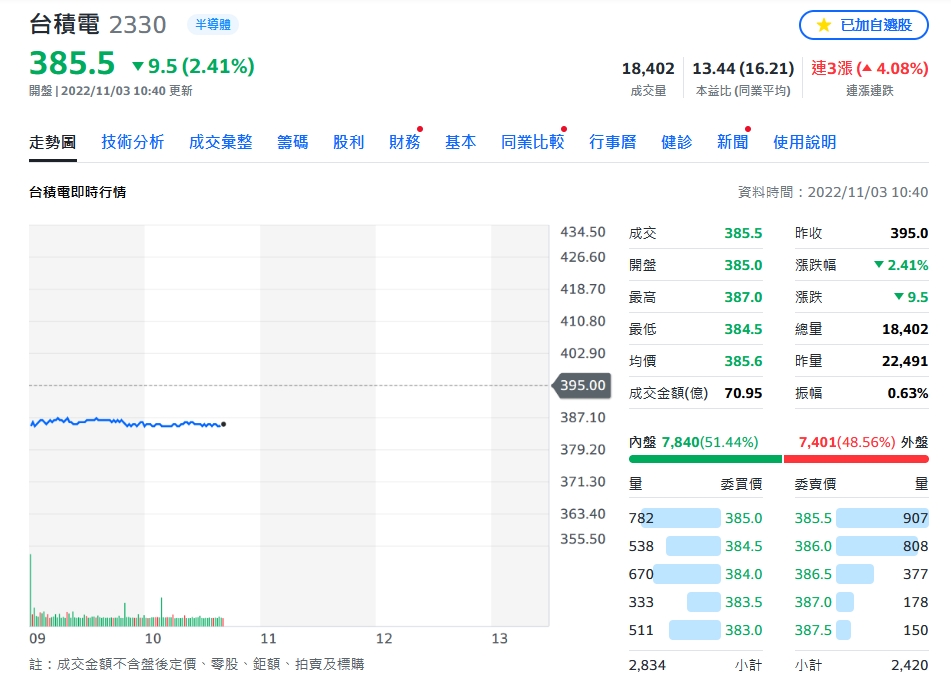Open the 使用說明 tab
The image size is (951, 693).
(x=805, y=142)
